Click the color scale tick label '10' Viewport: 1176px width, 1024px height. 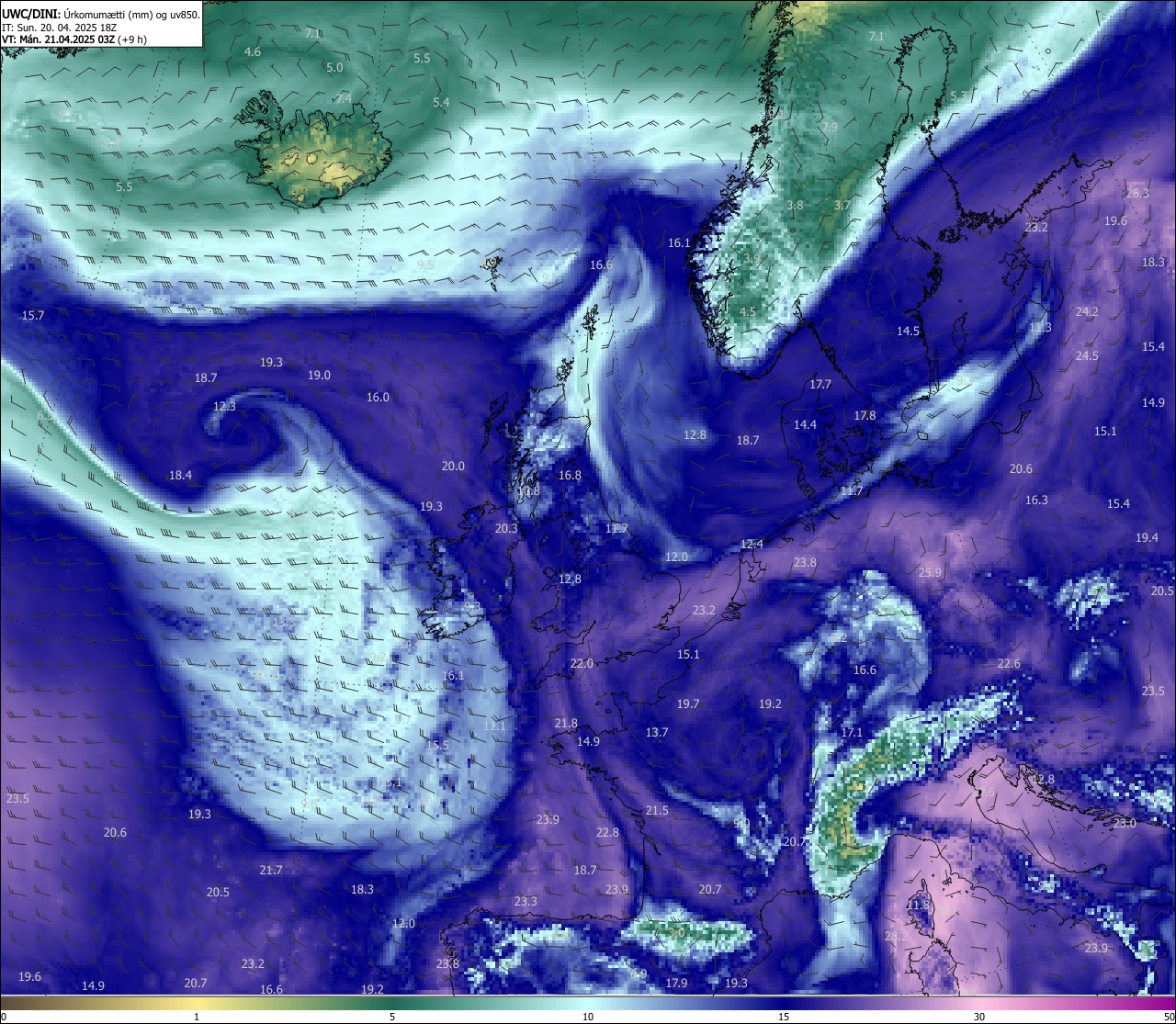pyautogui.click(x=588, y=1017)
